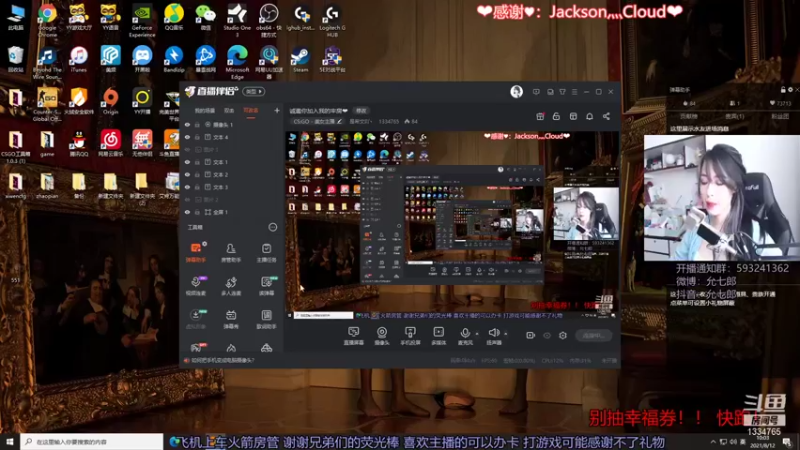This screenshot has height=450, width=800.
Task: Open the gift box icon with red dot
Action: (540, 116)
